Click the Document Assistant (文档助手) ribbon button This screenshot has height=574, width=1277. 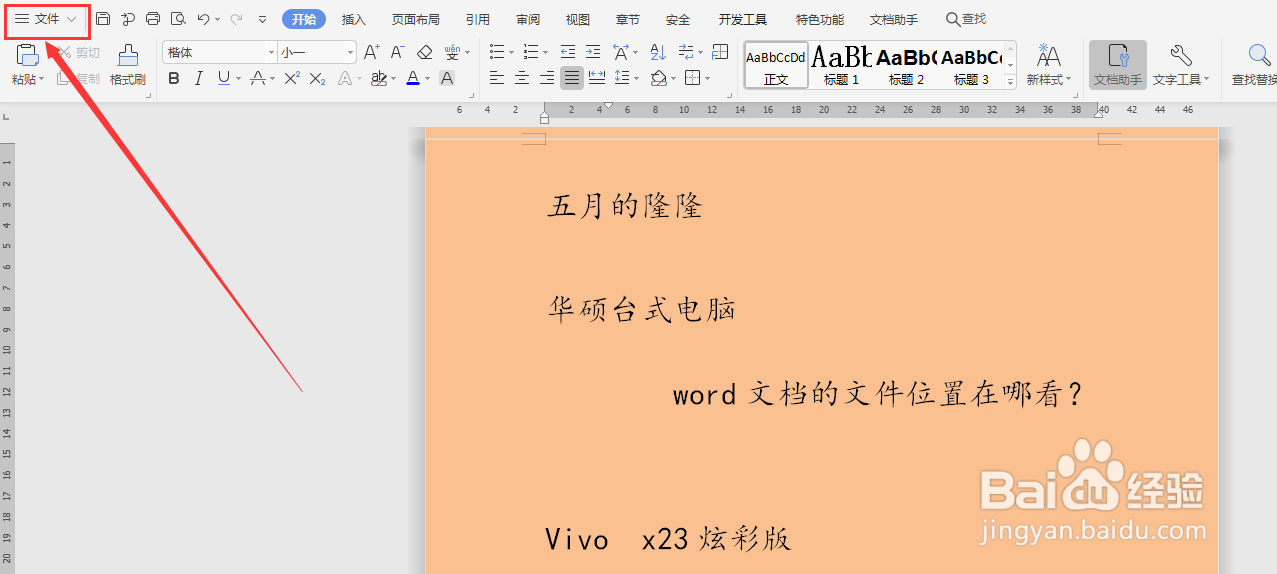click(x=1118, y=65)
